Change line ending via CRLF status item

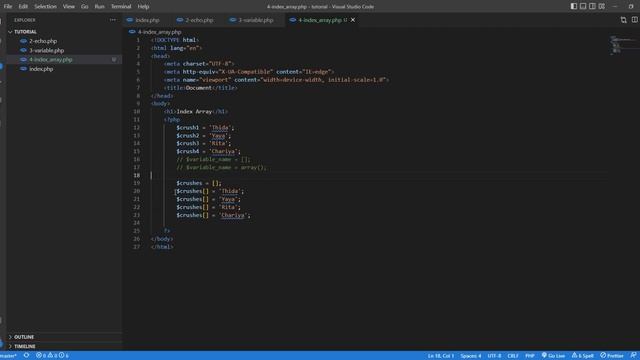point(513,356)
